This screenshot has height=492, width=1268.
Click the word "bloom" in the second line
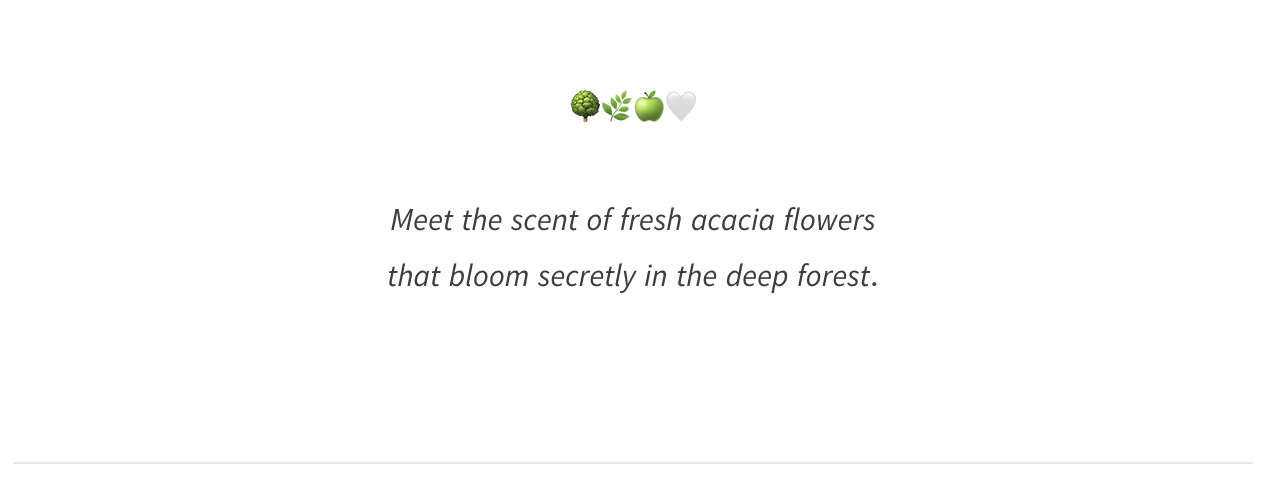click(488, 276)
